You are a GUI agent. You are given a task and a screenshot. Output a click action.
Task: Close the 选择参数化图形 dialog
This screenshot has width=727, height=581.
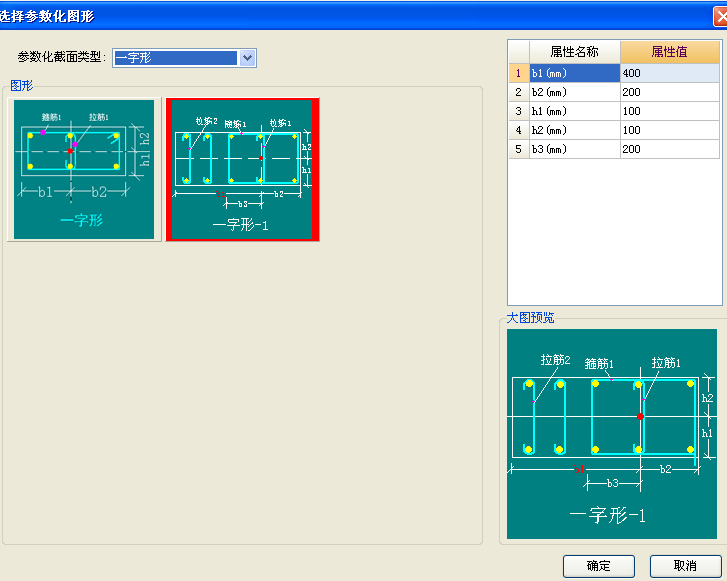(x=720, y=17)
